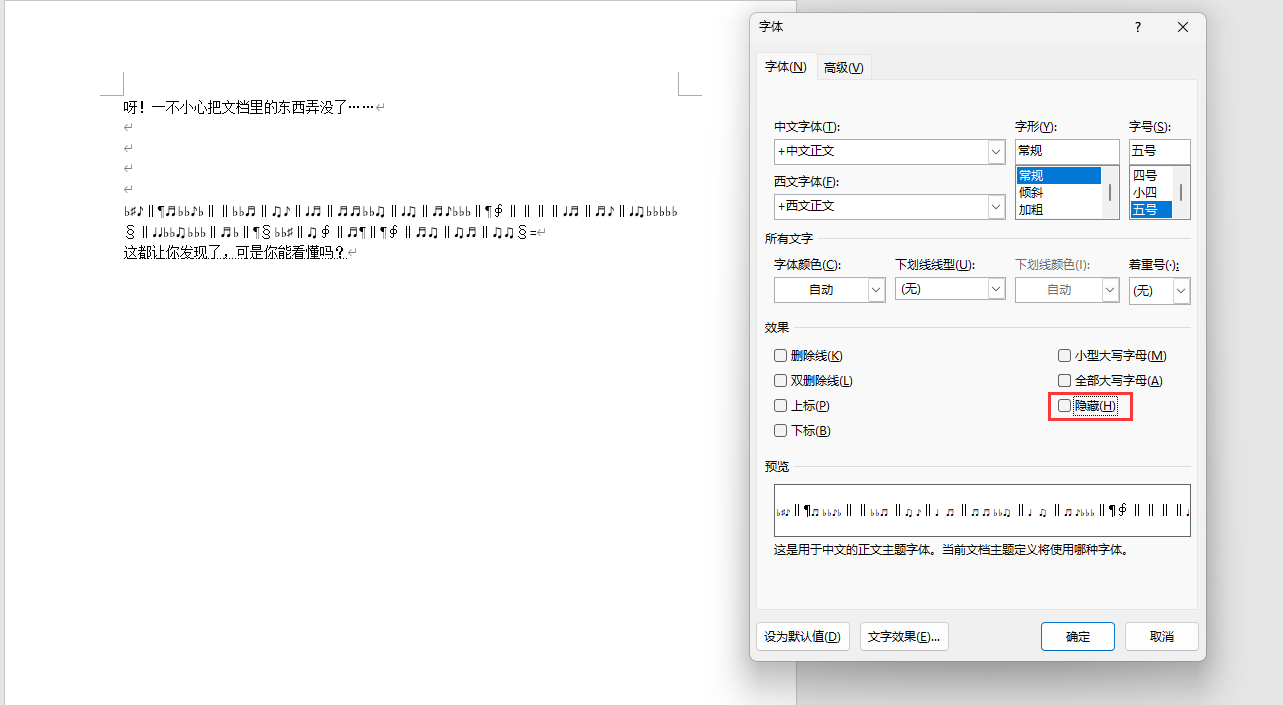Click the help question mark icon
Viewport: 1283px width, 705px height.
1138,28
